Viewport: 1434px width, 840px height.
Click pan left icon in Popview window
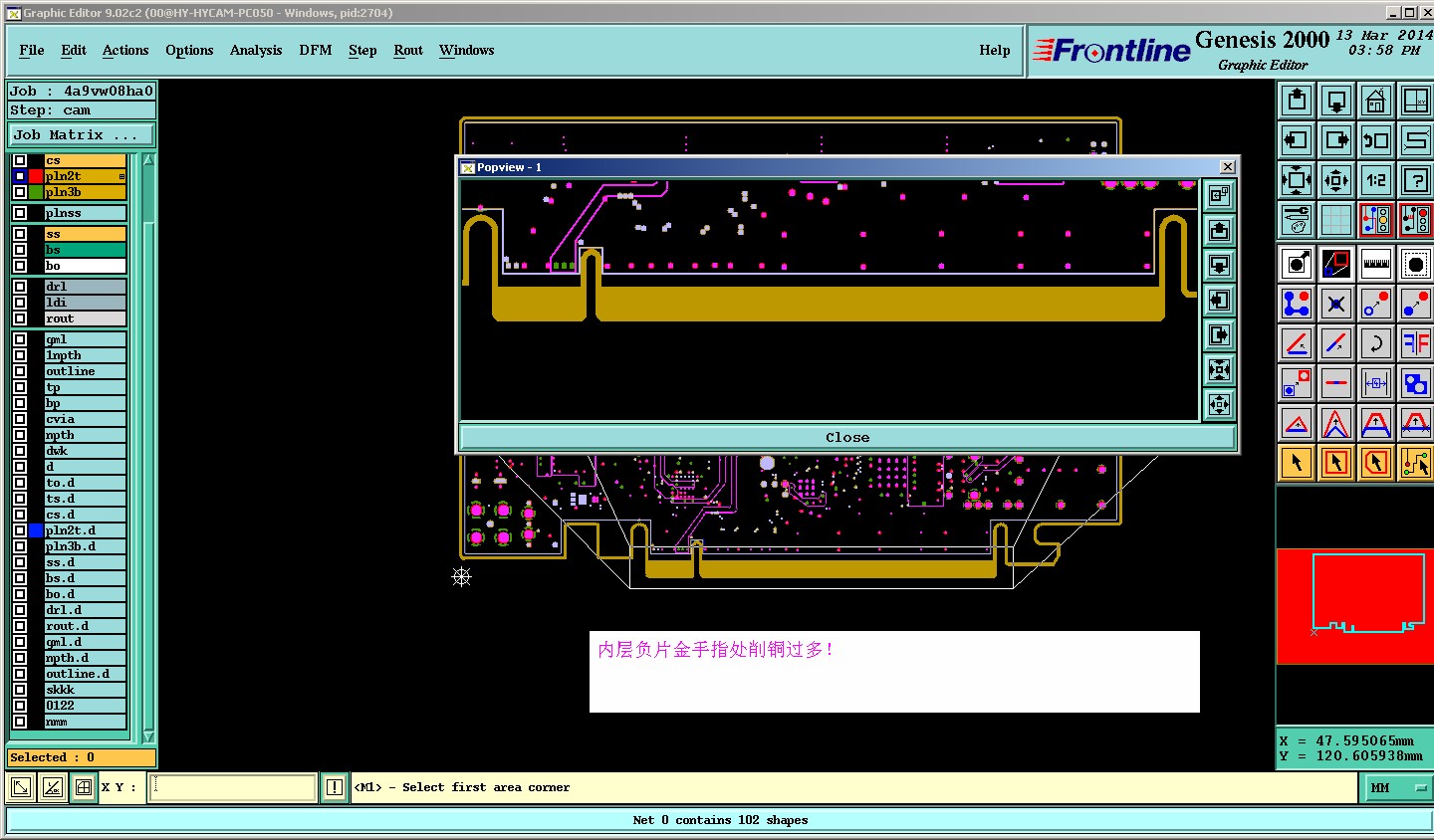pyautogui.click(x=1219, y=301)
